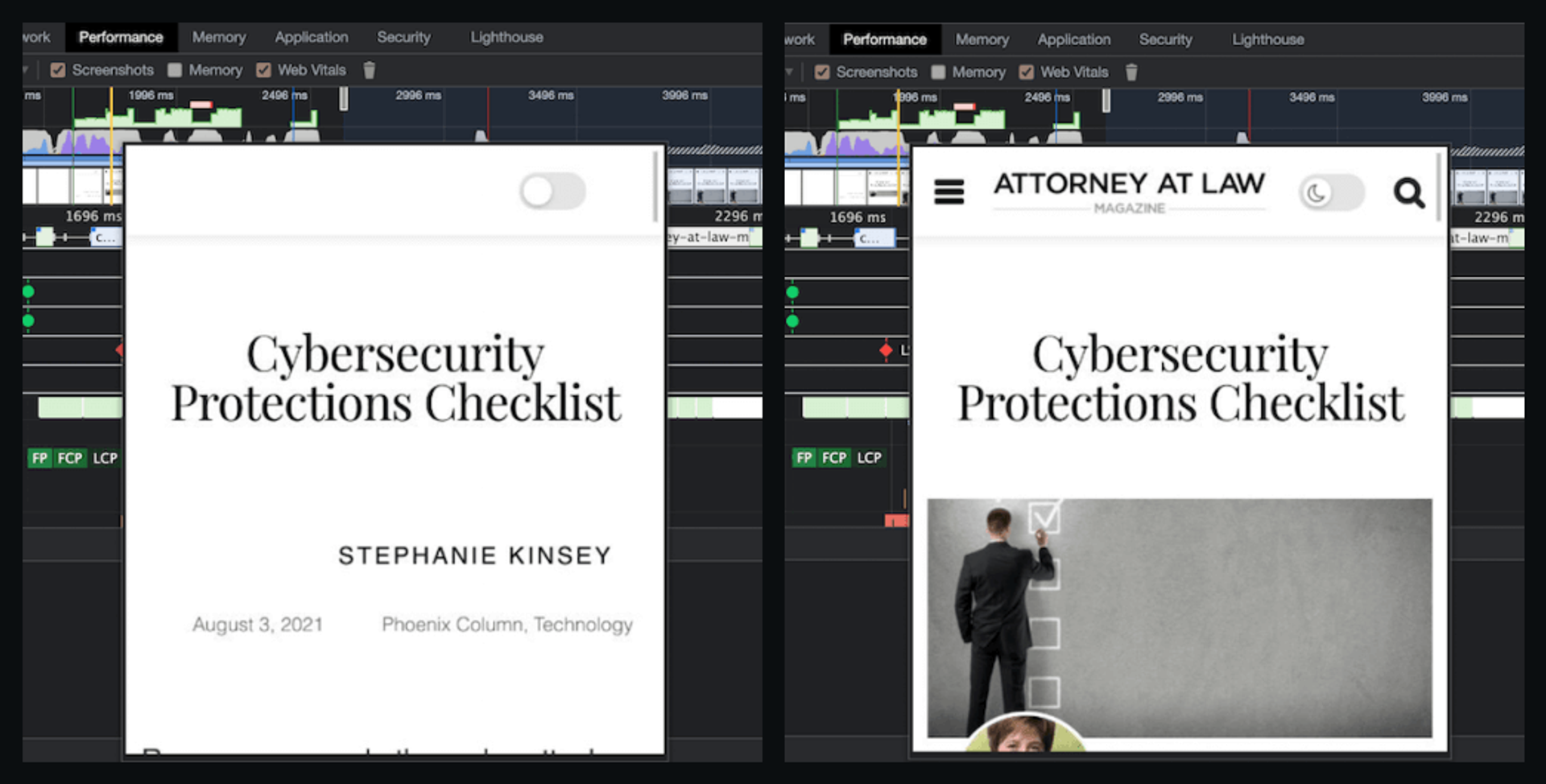The width and height of the screenshot is (1546, 784).
Task: Click the August 3, 2021 date
Action: click(x=258, y=625)
